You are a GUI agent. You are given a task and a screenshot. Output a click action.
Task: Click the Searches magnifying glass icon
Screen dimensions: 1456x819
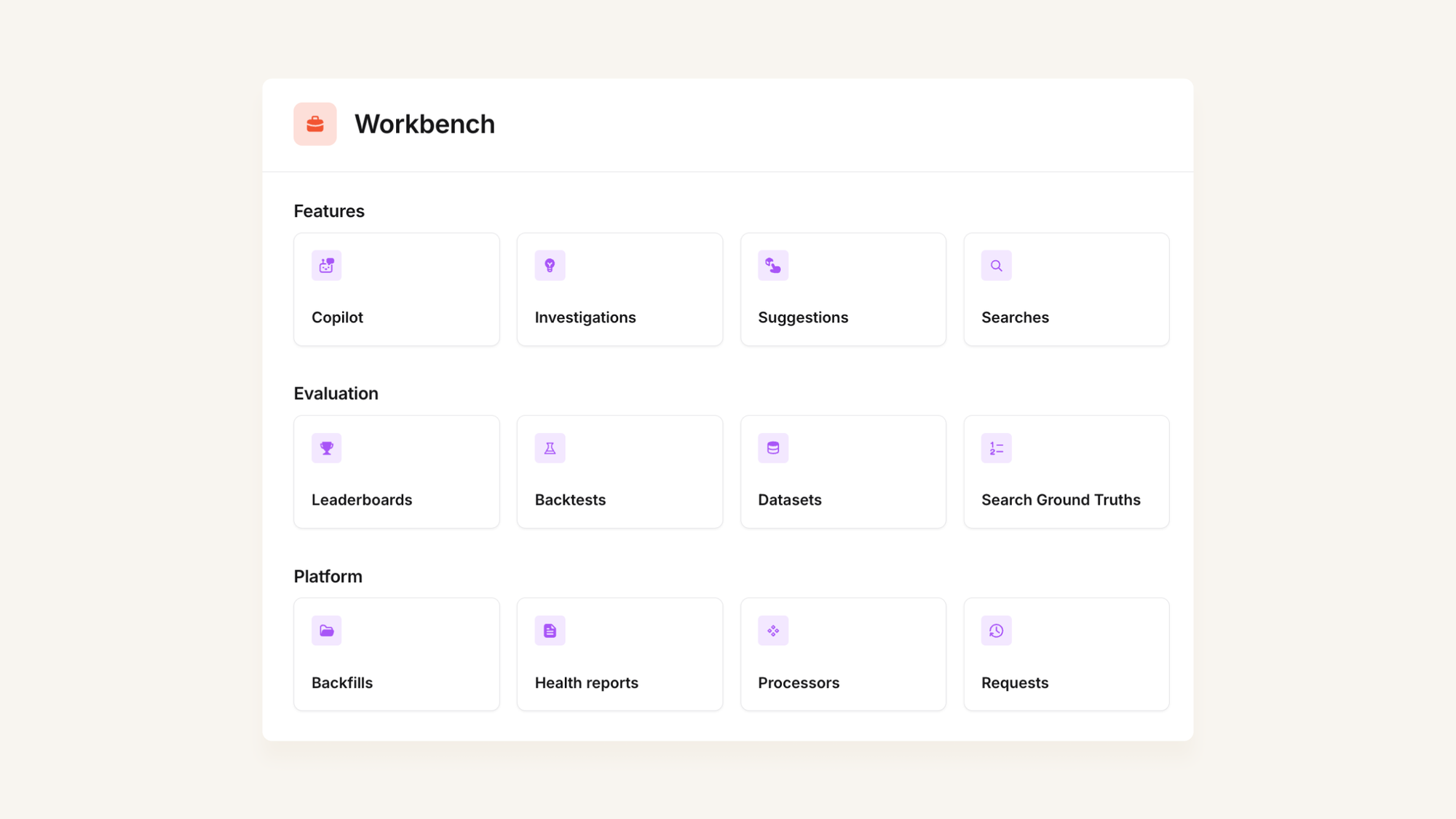pyautogui.click(x=996, y=266)
